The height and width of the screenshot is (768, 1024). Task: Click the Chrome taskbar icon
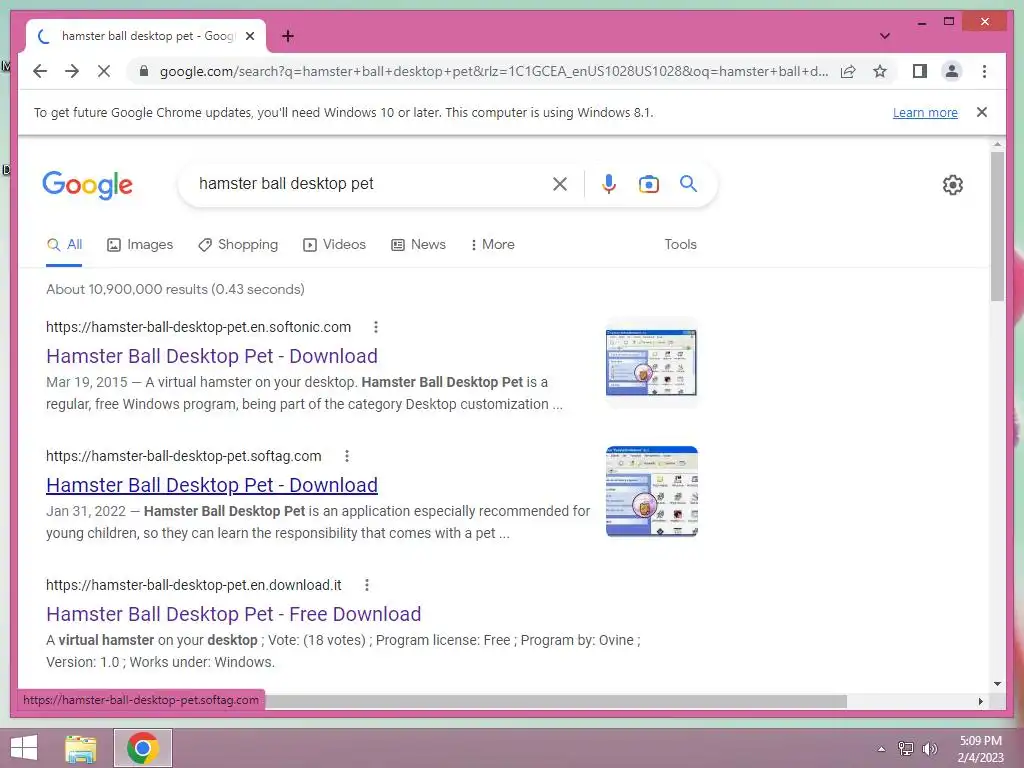pos(143,748)
